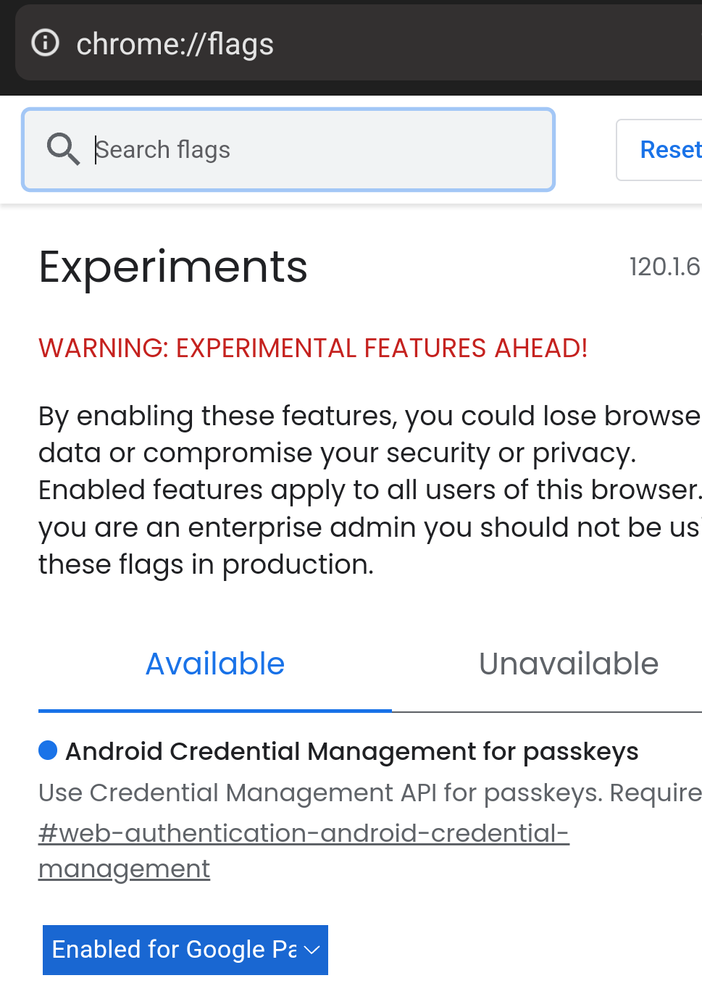
Task: Click the paragraph about enabling these features
Action: pyautogui.click(x=370, y=490)
